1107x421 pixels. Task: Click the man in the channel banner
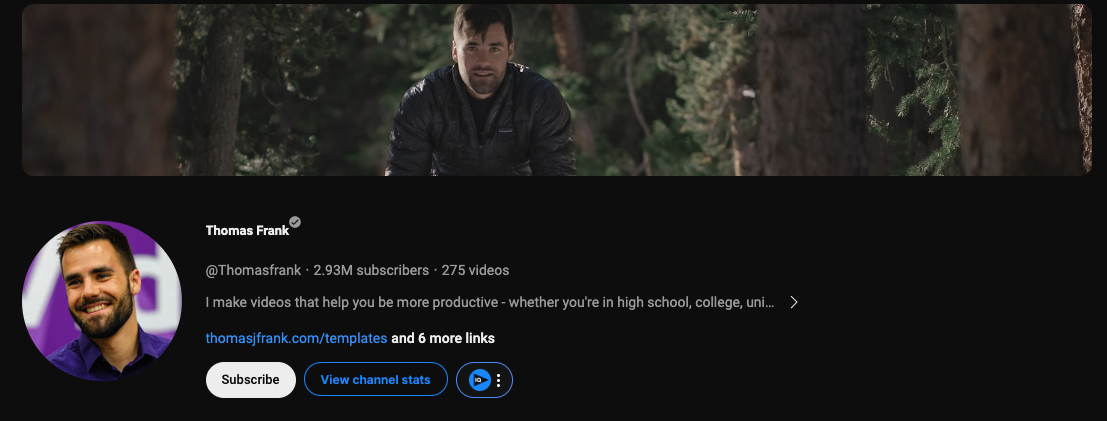pyautogui.click(x=482, y=50)
